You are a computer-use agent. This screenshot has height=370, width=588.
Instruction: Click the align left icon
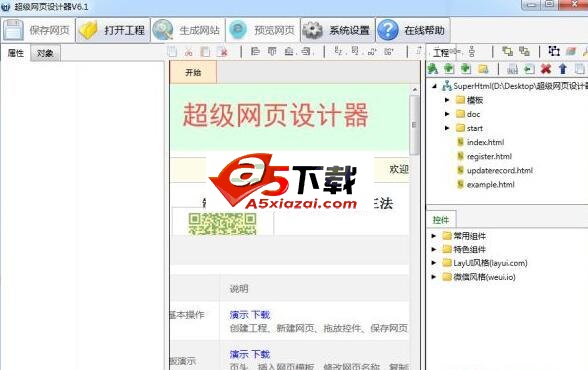tap(255, 51)
